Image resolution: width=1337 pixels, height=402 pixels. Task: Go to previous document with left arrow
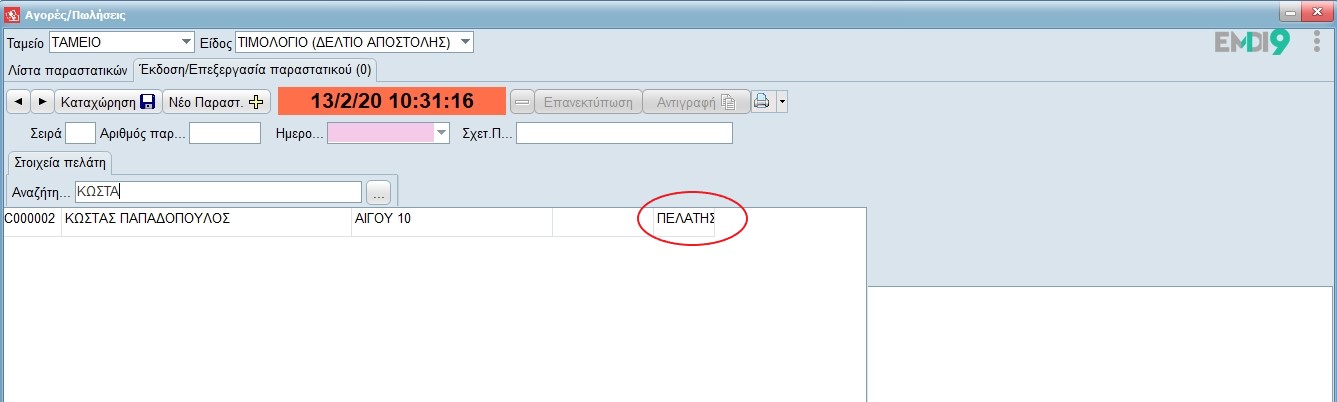(x=18, y=101)
